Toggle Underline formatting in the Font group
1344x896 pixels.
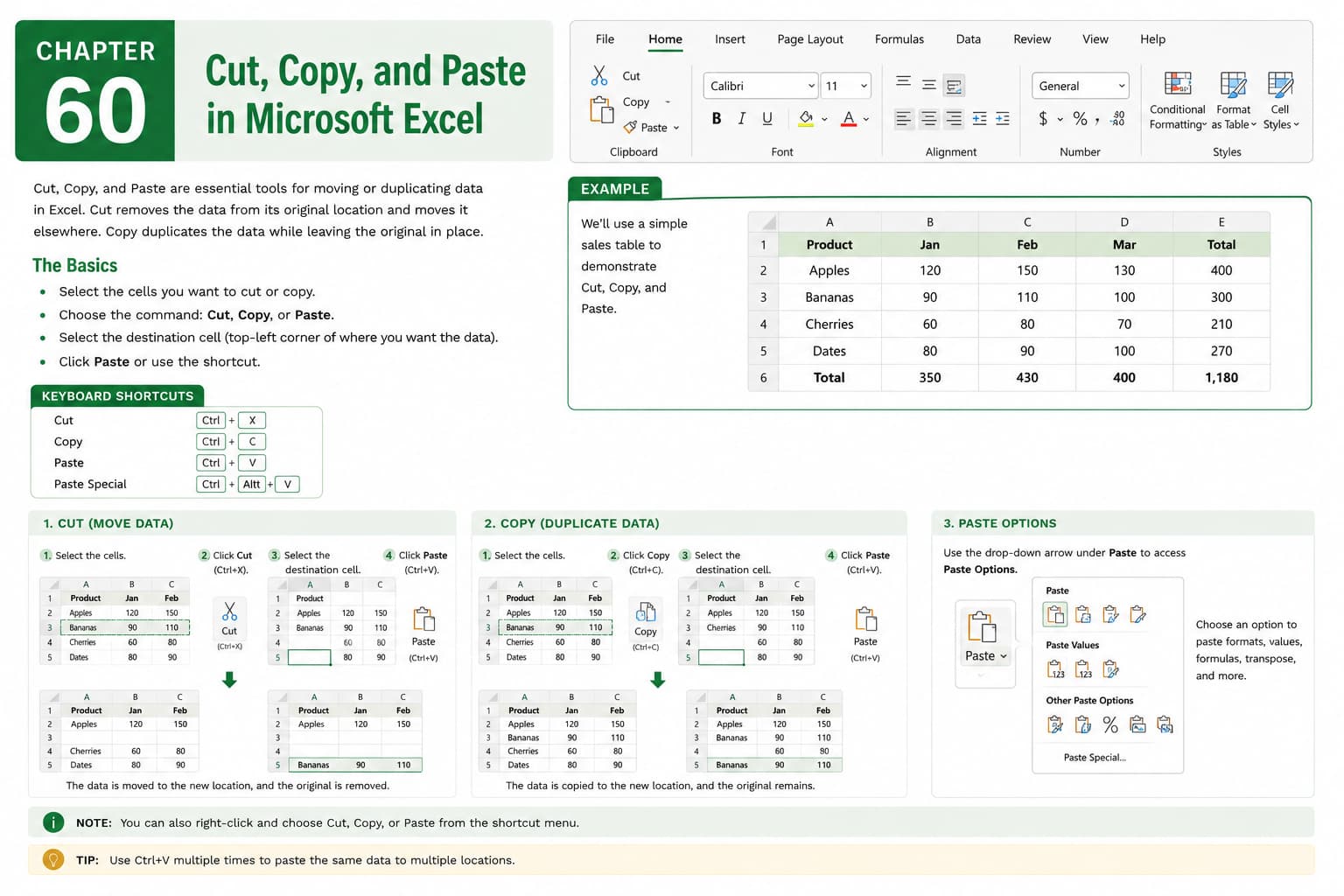[x=767, y=118]
